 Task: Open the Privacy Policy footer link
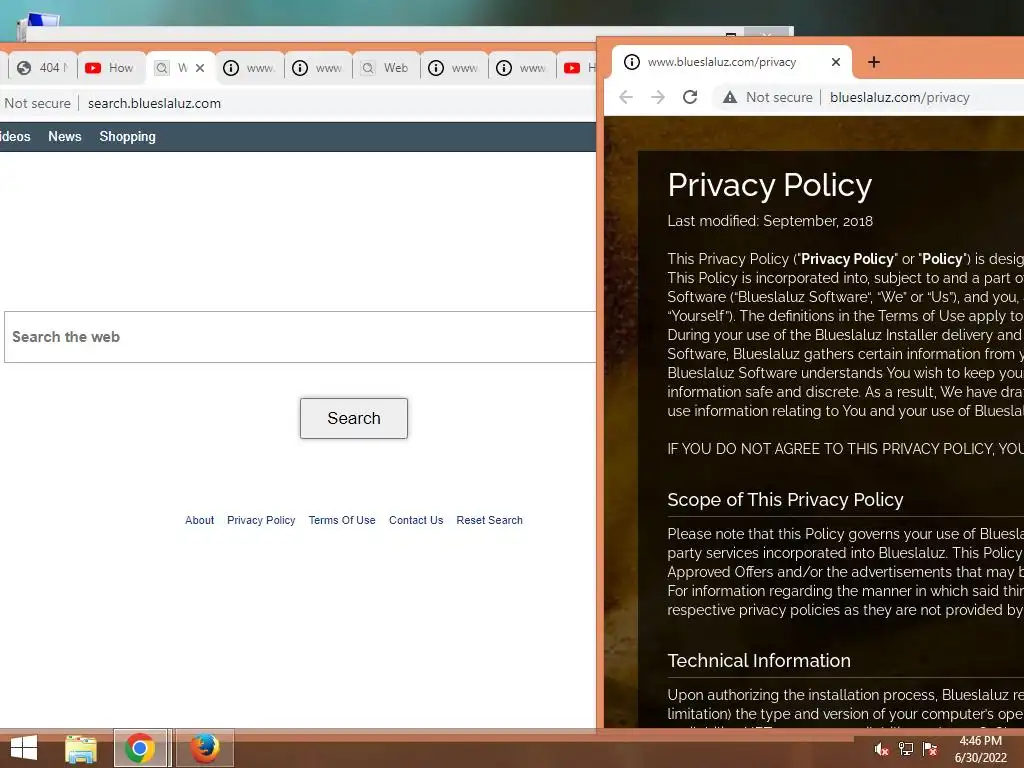(x=261, y=520)
